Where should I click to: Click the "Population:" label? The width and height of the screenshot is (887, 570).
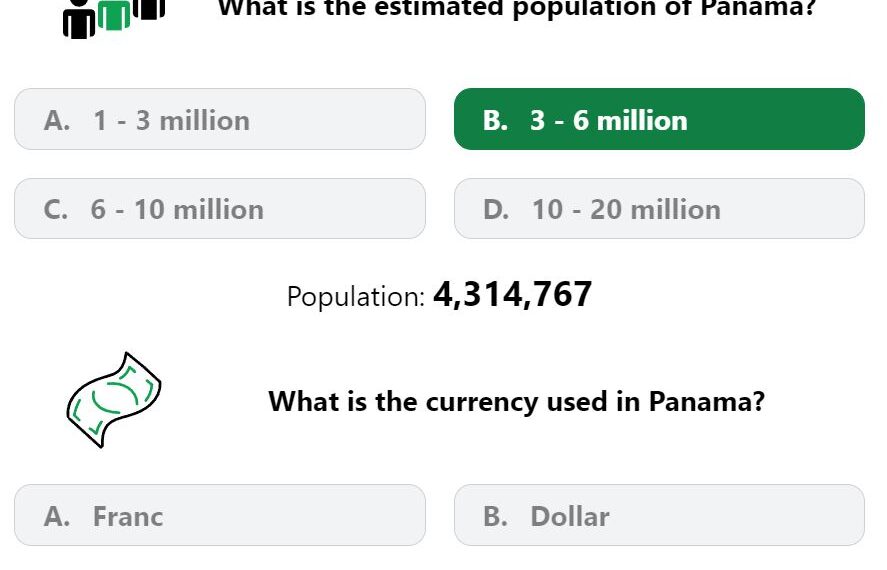pos(356,296)
